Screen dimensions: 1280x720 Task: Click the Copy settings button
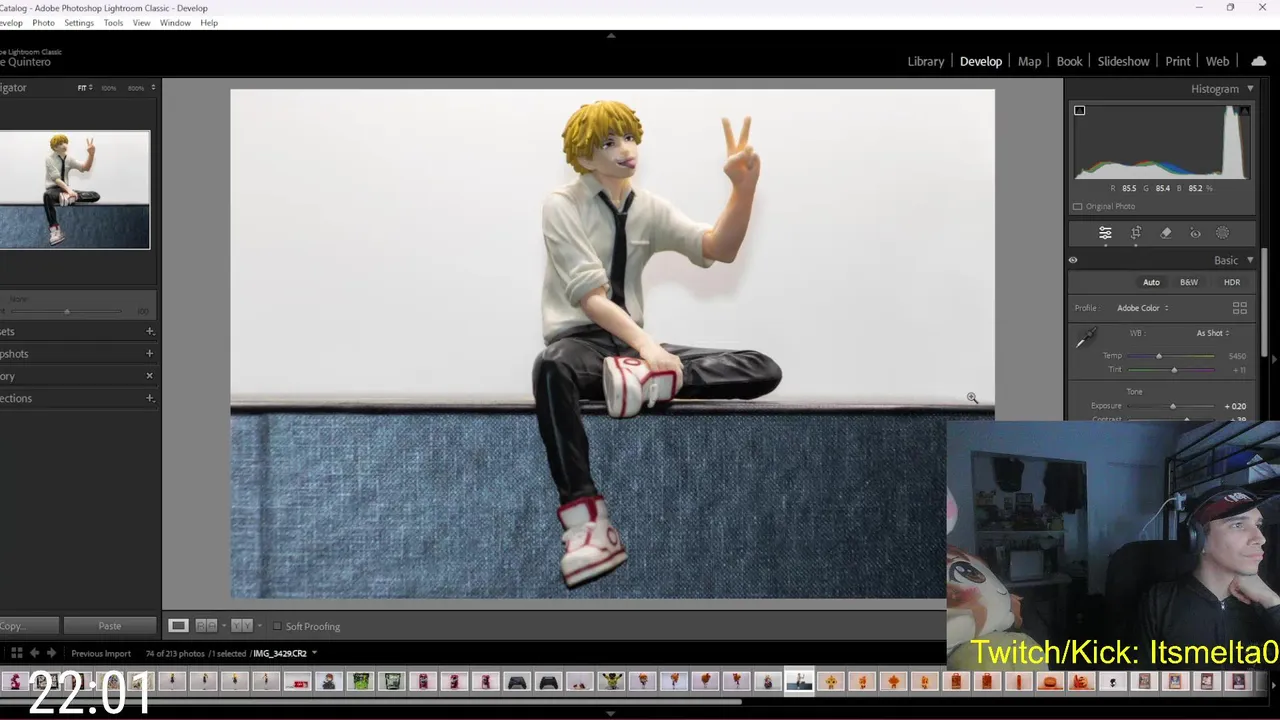(x=27, y=626)
